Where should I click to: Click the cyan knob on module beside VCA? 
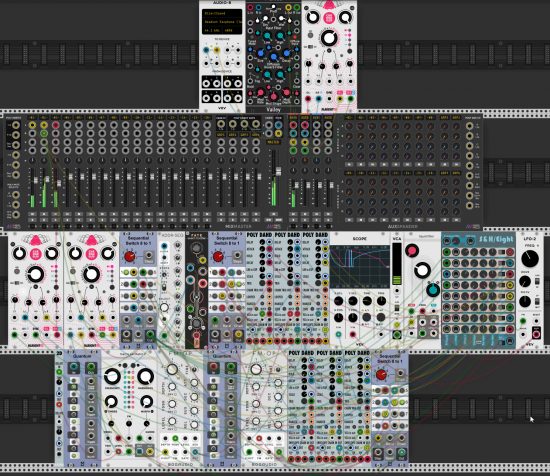(433, 290)
